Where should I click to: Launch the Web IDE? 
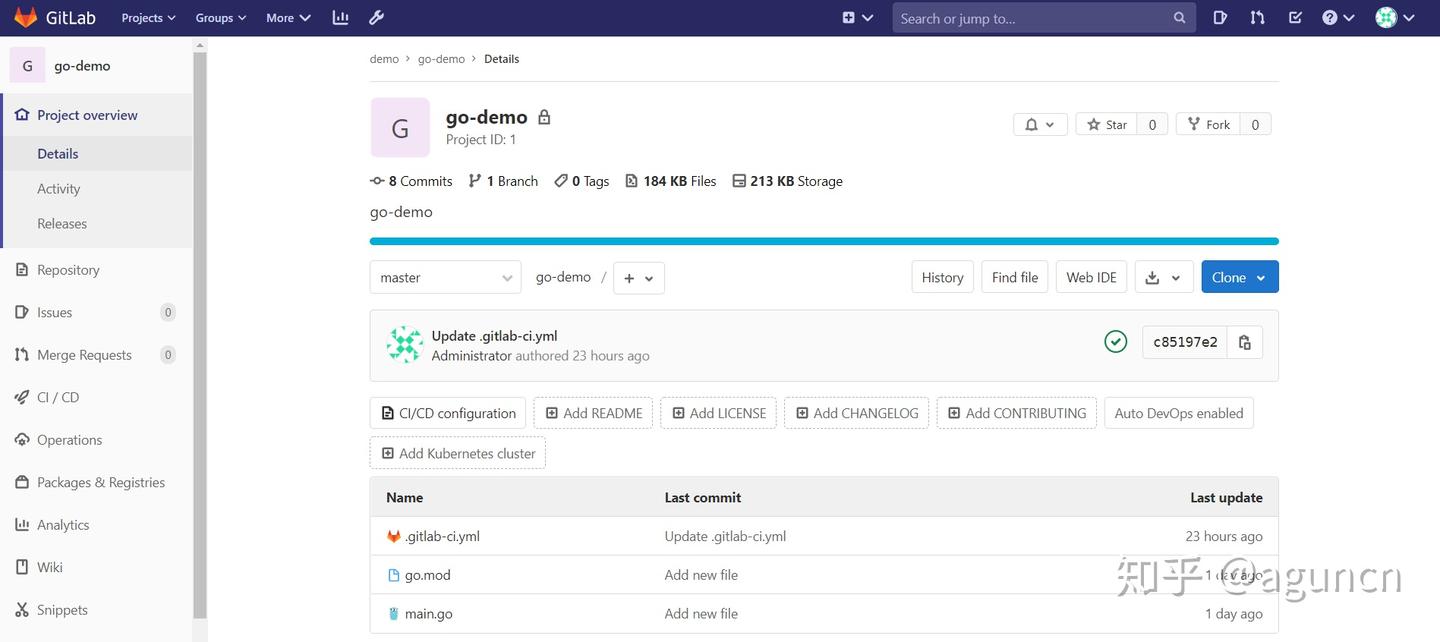pyautogui.click(x=1090, y=277)
